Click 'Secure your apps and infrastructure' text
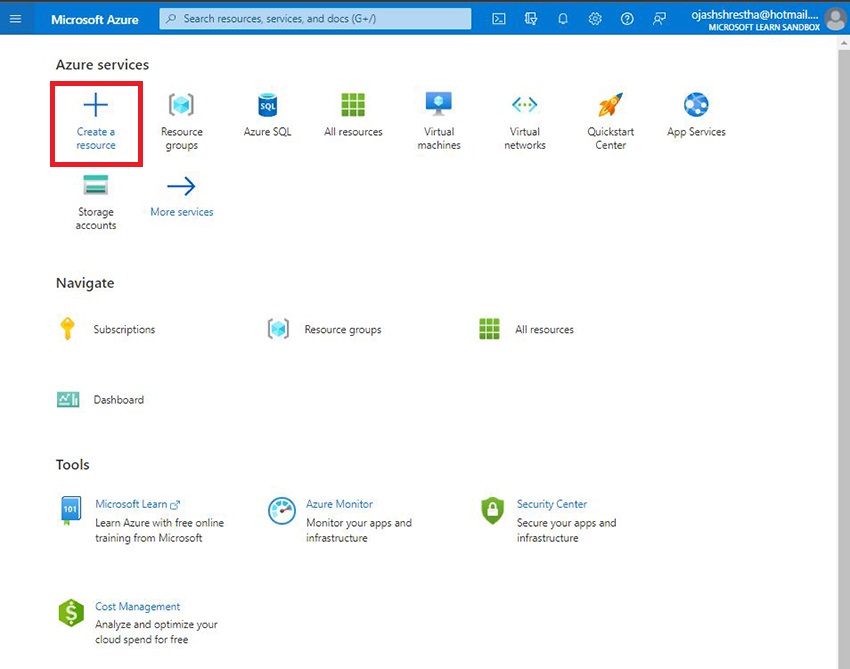This screenshot has height=669, width=850. pyautogui.click(x=566, y=530)
